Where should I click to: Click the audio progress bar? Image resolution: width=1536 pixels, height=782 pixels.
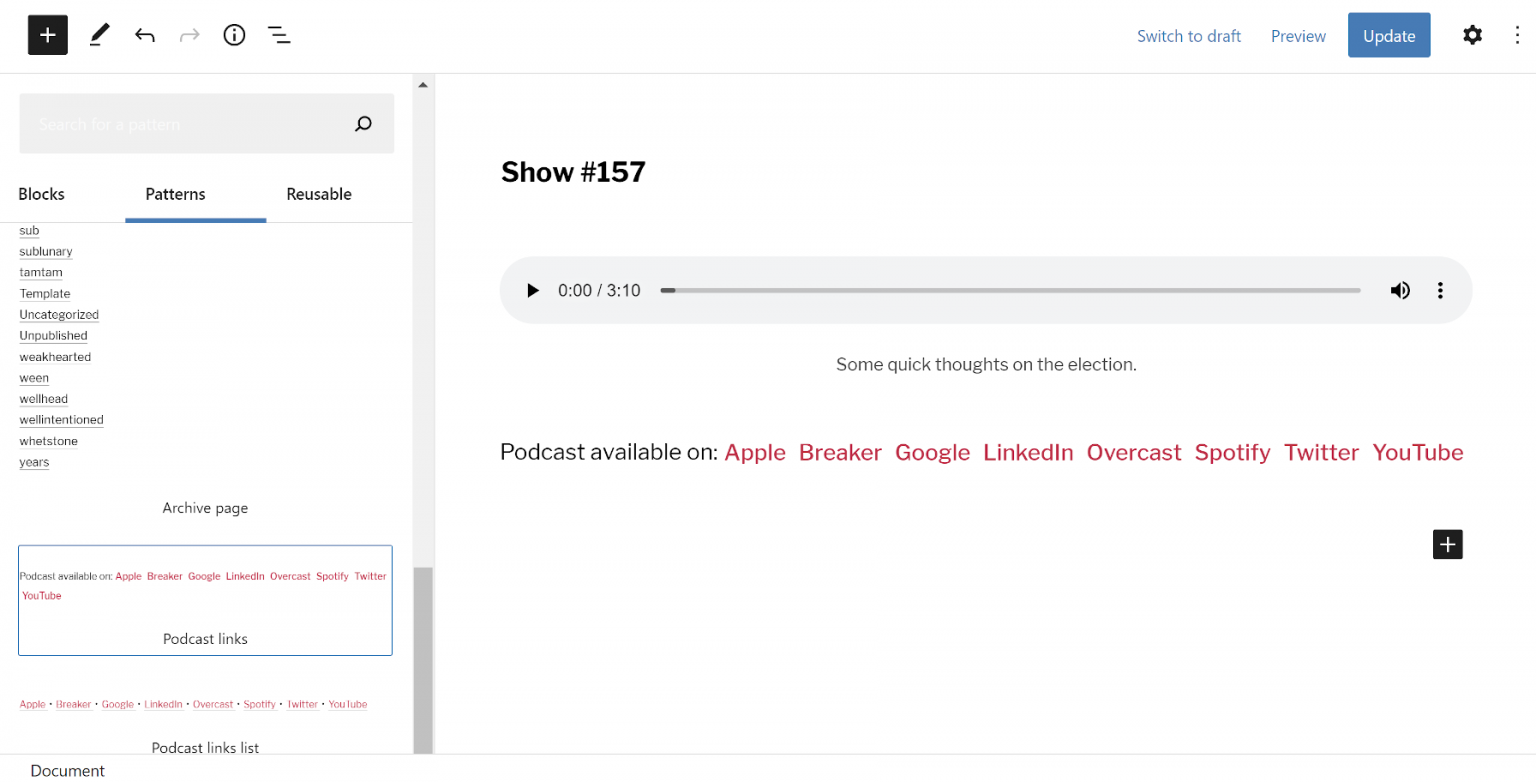(1010, 290)
